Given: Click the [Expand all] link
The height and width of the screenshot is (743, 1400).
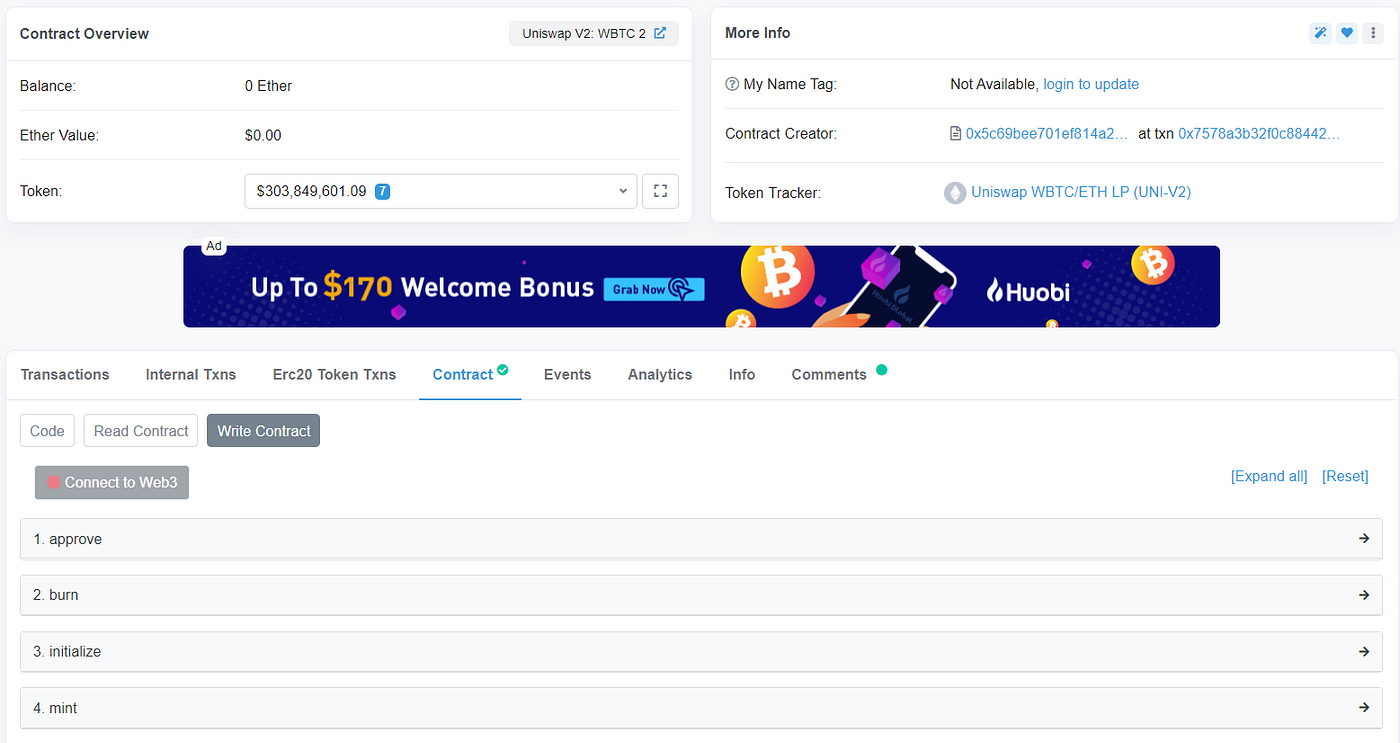Looking at the screenshot, I should coord(1269,476).
